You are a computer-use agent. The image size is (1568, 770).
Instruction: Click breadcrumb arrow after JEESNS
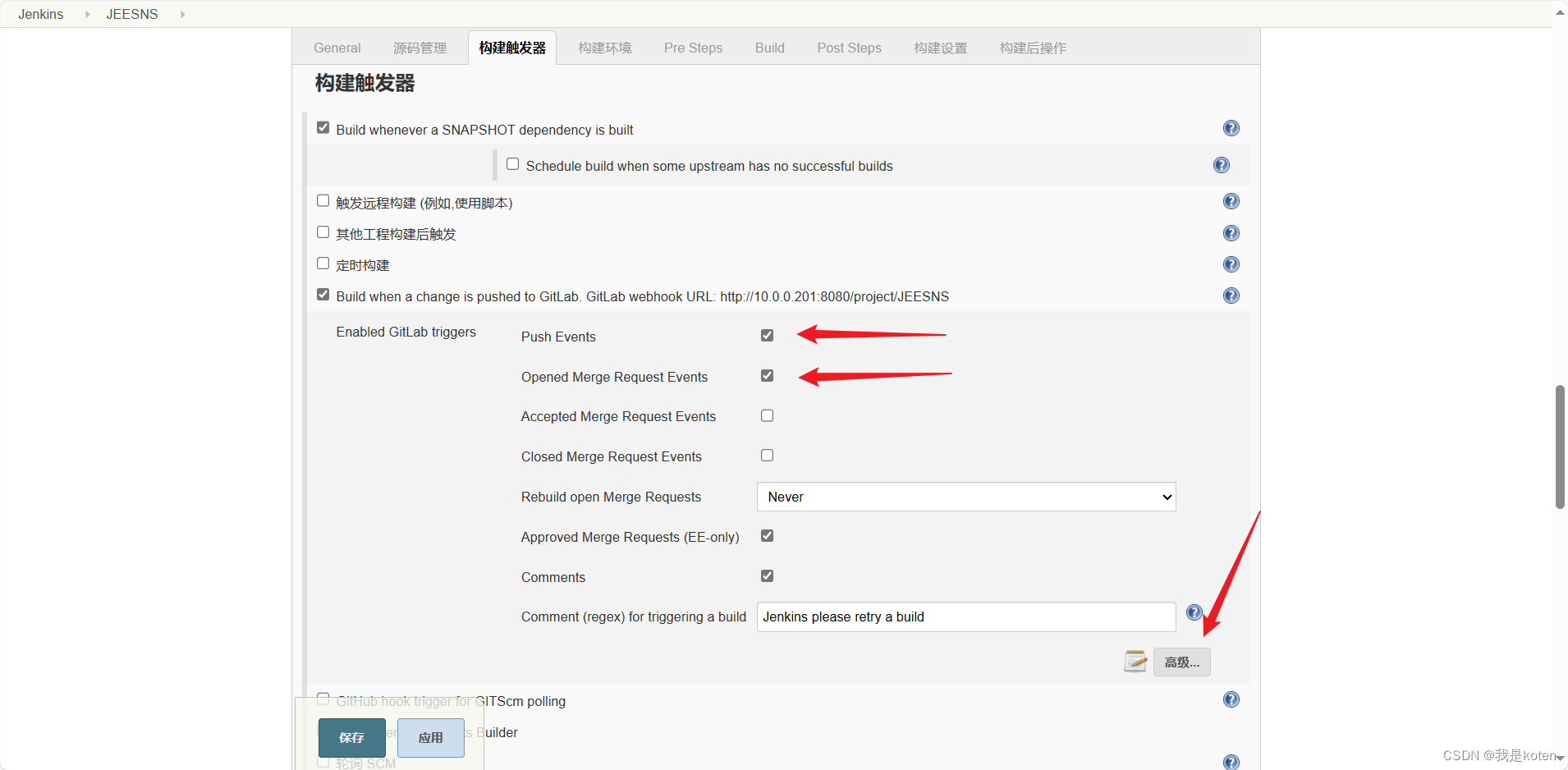coord(182,14)
